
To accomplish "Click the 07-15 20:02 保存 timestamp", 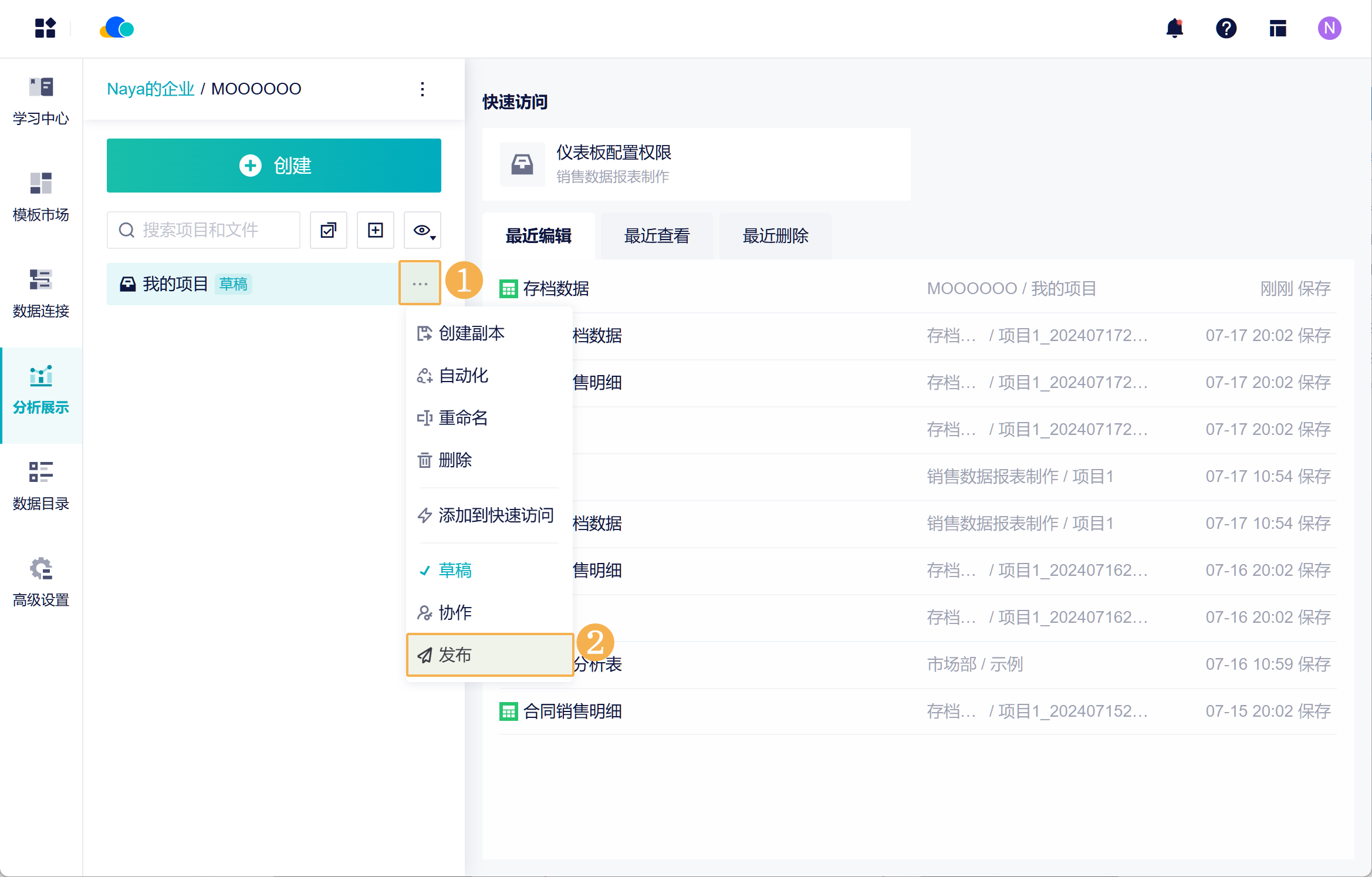I will click(1268, 711).
